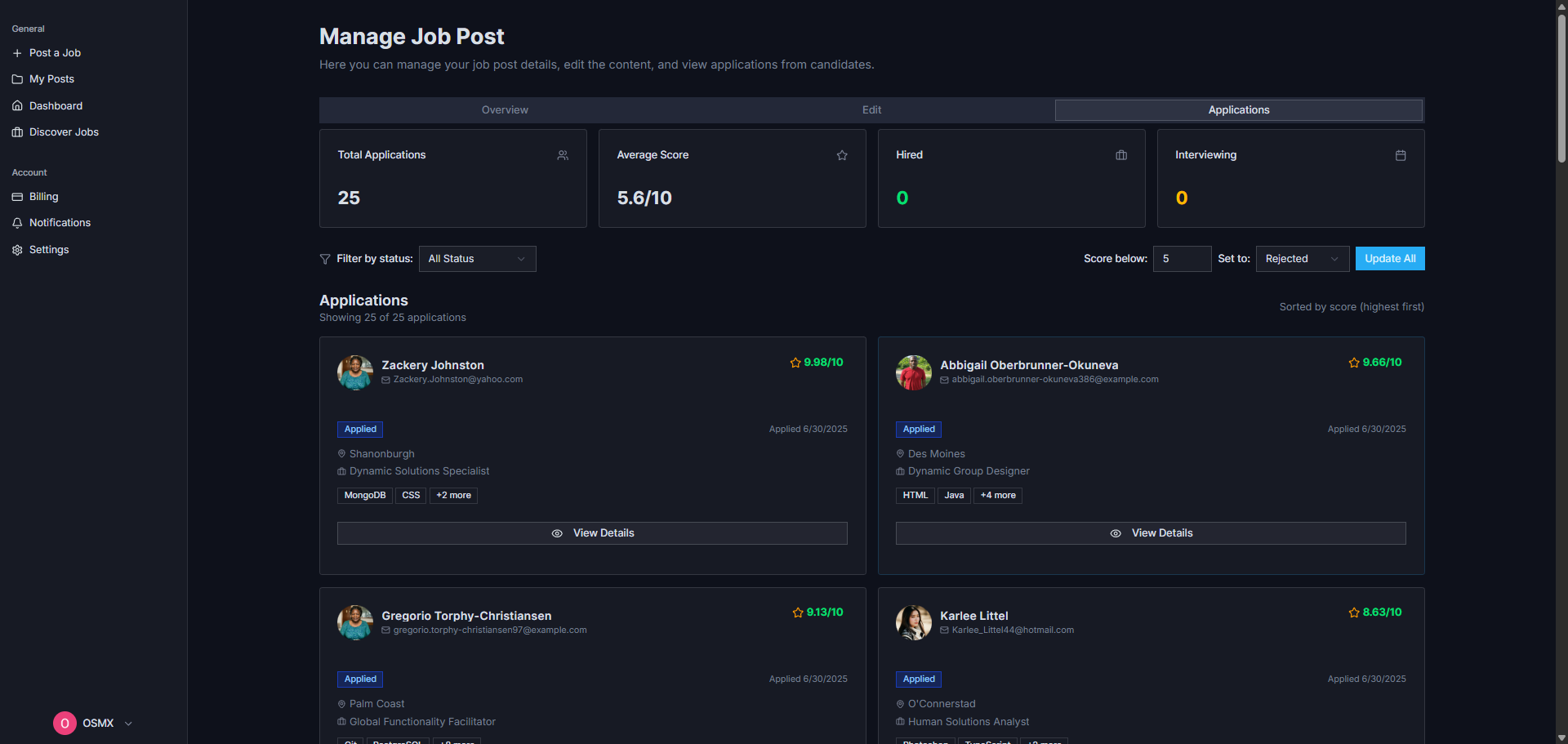The height and width of the screenshot is (744, 1568).
Task: Click the briefcase icon next to Discover Jobs
Action: [x=17, y=132]
